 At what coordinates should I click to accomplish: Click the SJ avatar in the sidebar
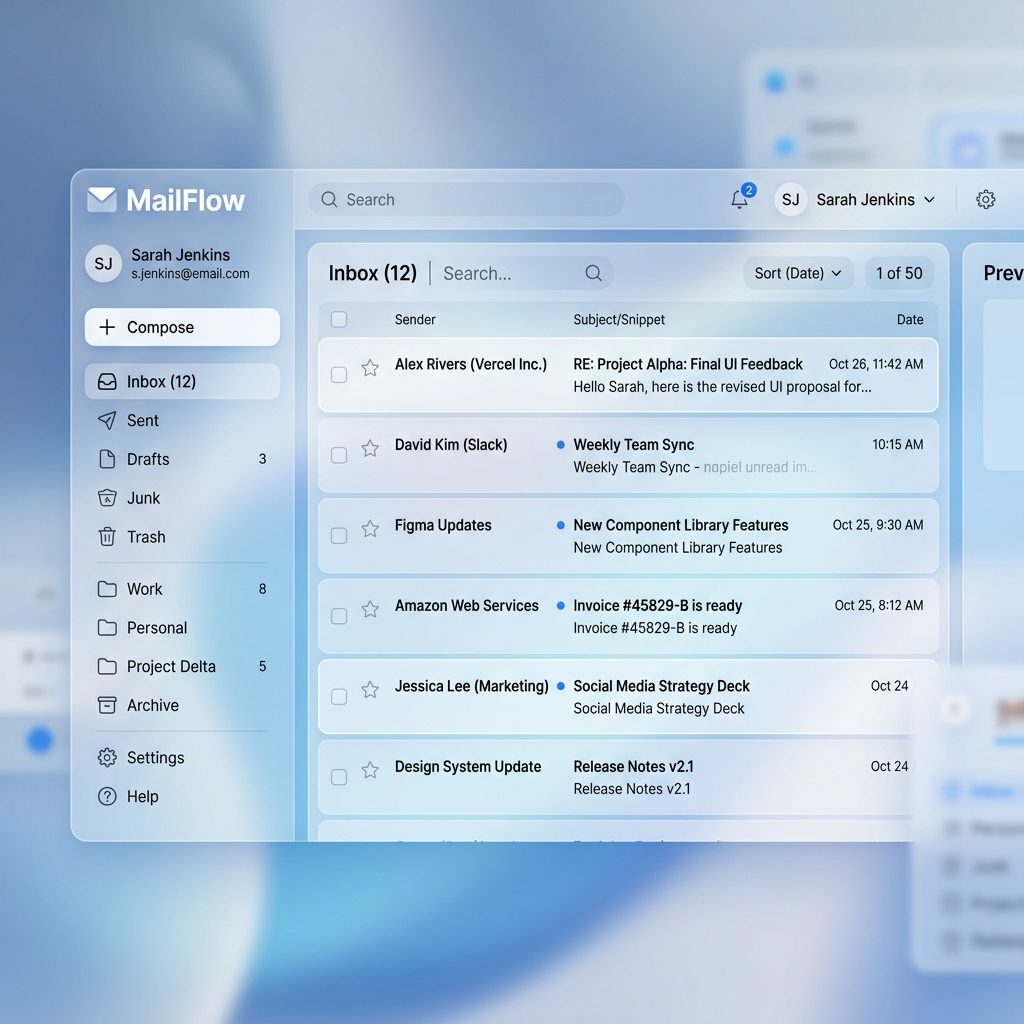[103, 264]
